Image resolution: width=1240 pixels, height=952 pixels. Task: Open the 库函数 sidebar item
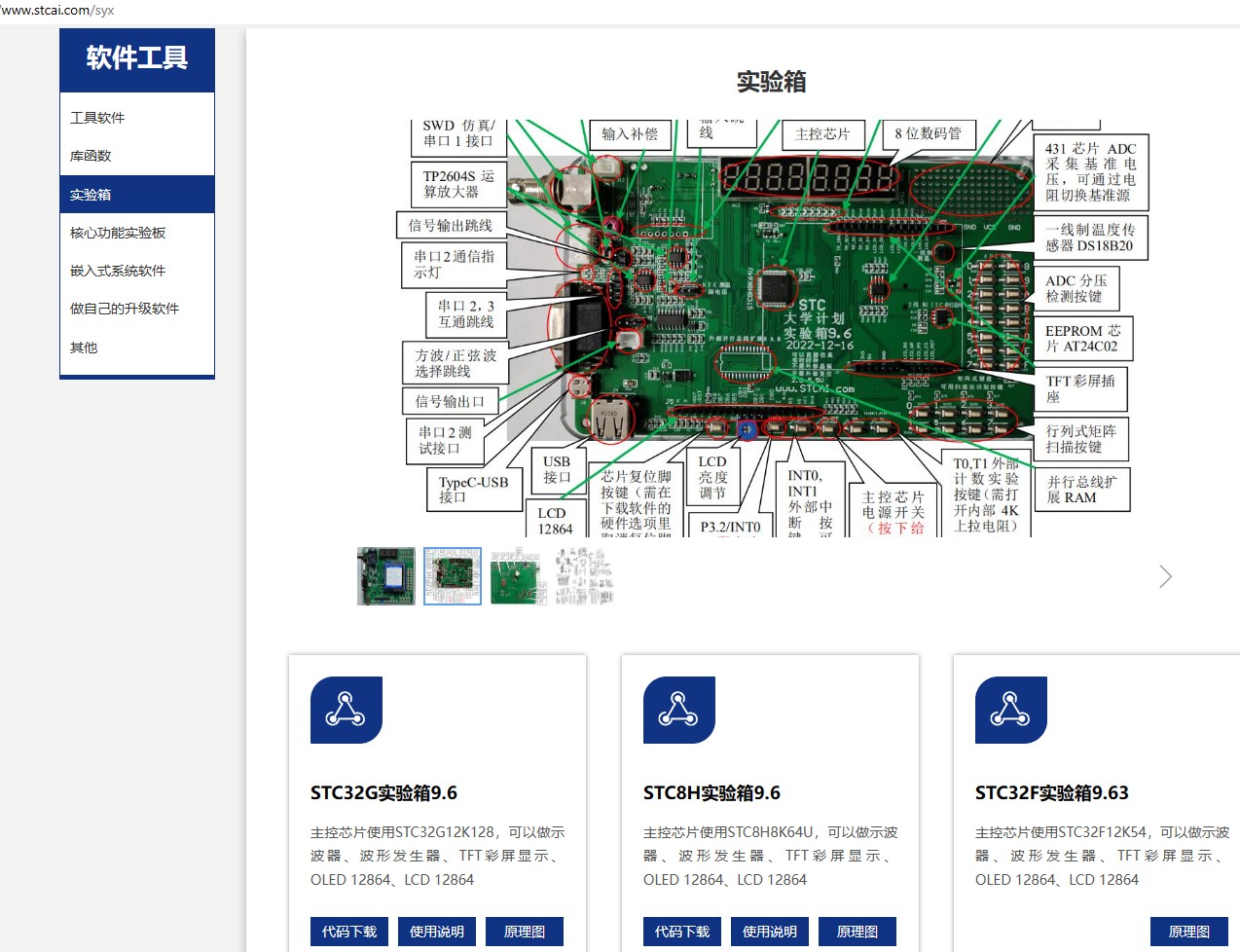[137, 156]
